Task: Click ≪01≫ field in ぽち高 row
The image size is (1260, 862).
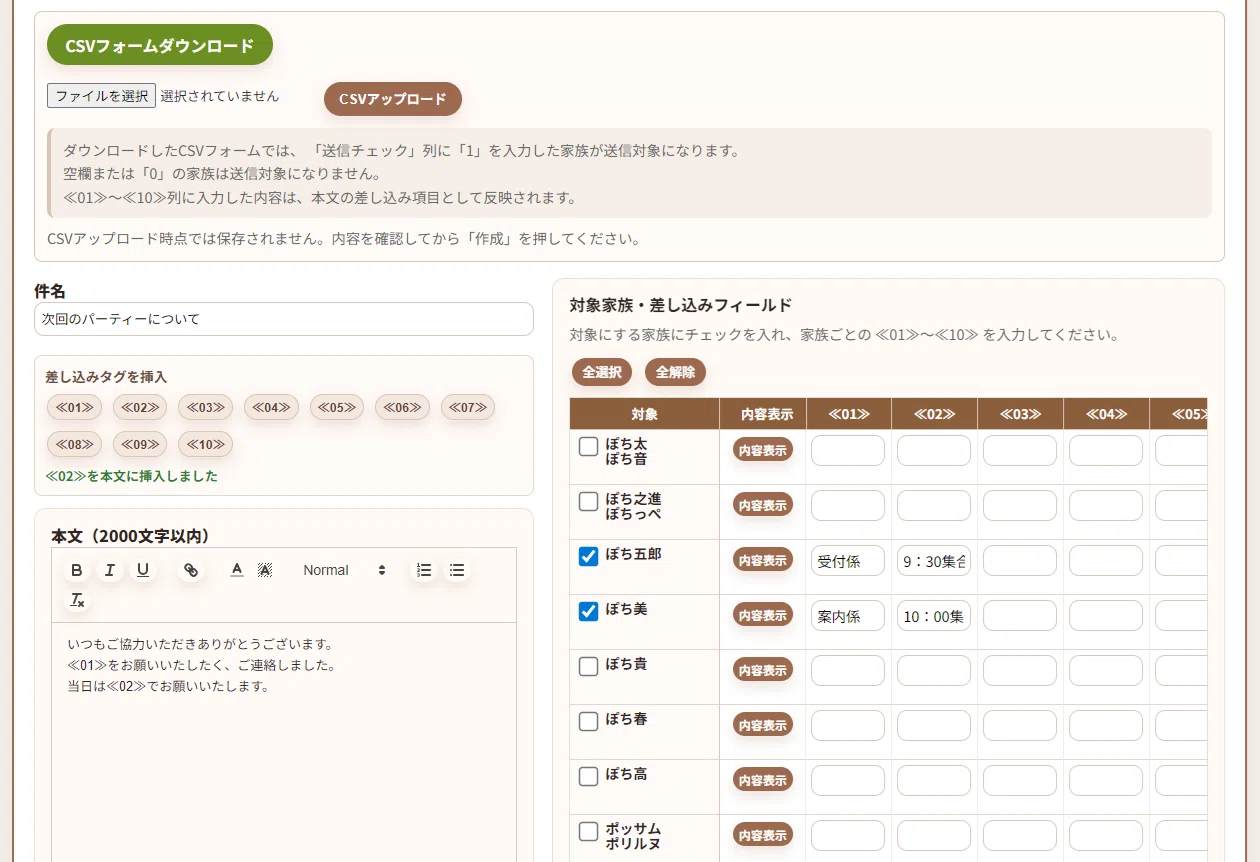Action: (x=848, y=780)
